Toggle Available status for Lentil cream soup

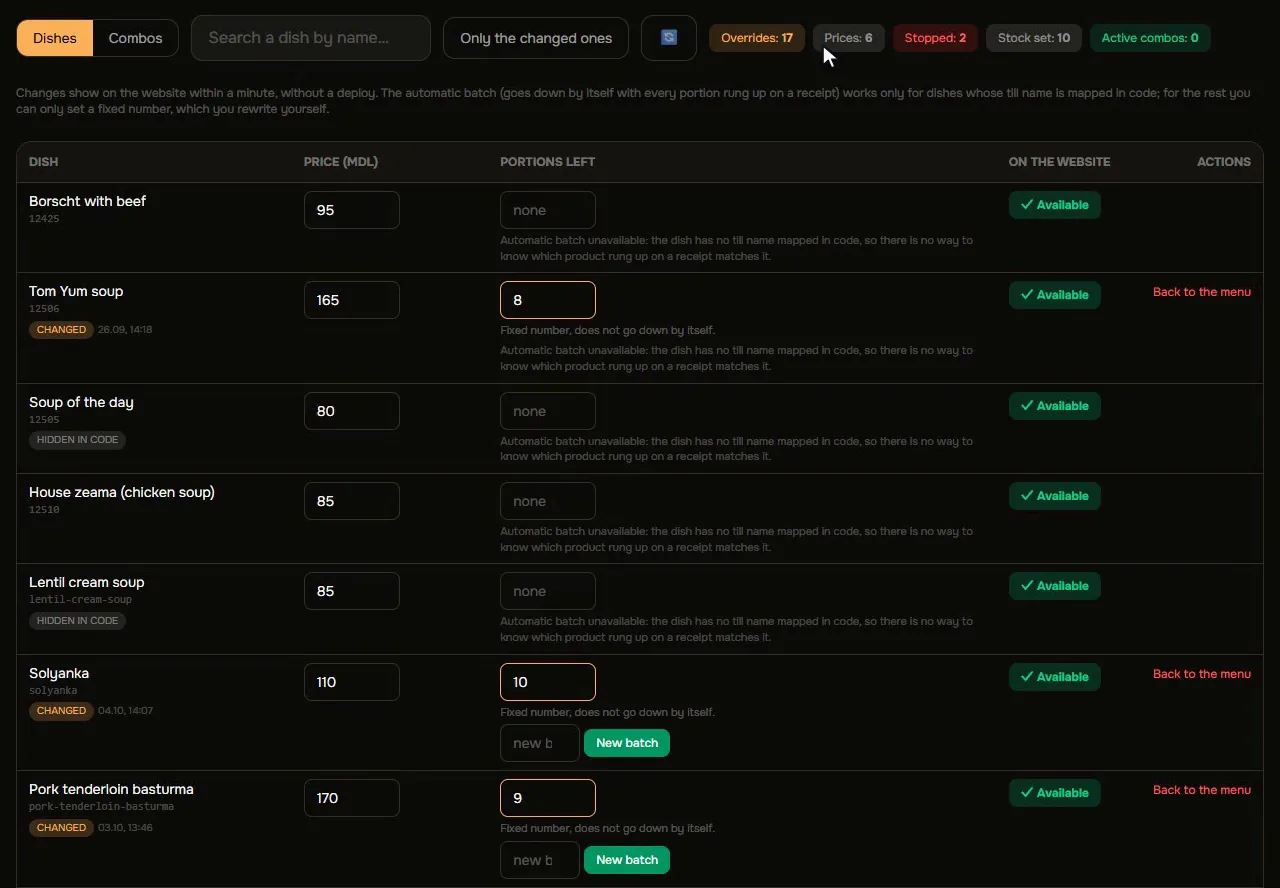click(x=1055, y=586)
